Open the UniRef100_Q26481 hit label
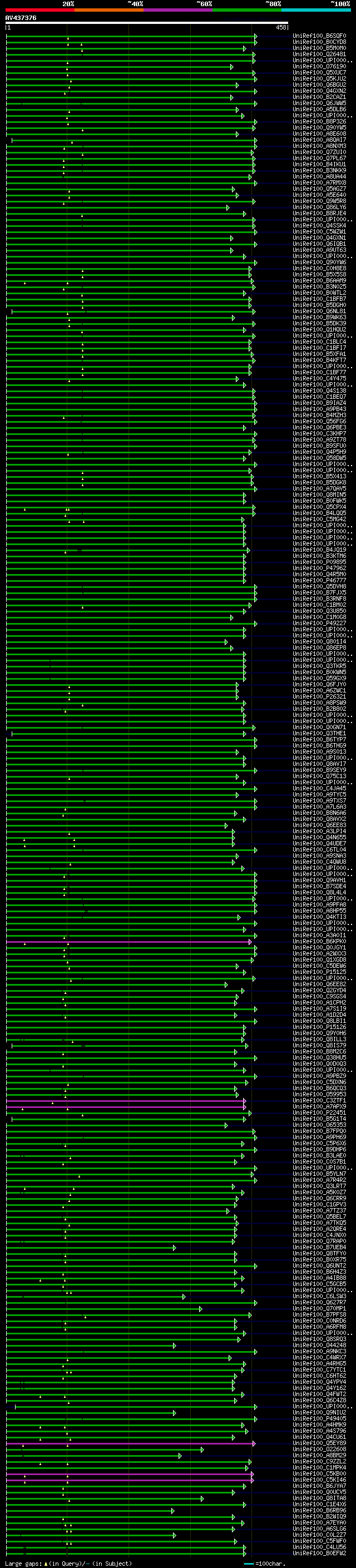Screen dimensions: 356x1568 (319, 54)
